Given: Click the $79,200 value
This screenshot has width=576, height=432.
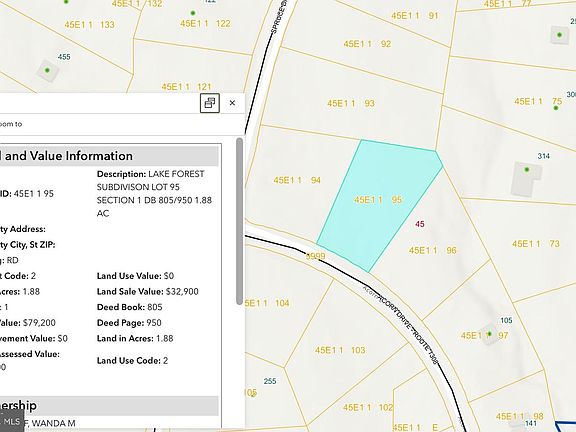Looking at the screenshot, I should (x=39, y=323).
